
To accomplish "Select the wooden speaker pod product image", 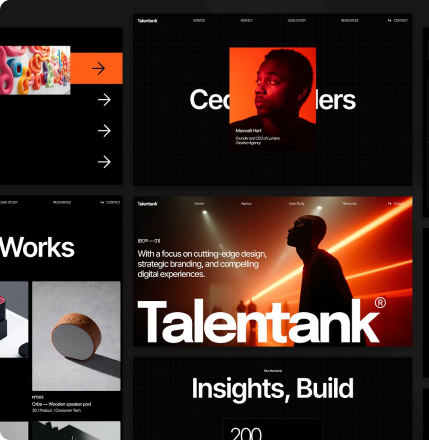I will tap(76, 336).
